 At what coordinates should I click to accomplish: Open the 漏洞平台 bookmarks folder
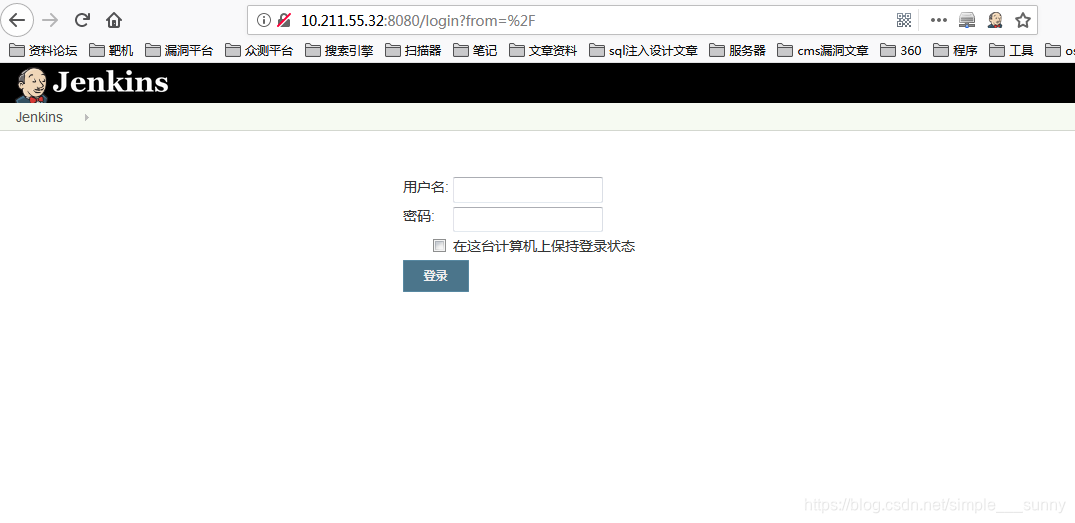(179, 50)
